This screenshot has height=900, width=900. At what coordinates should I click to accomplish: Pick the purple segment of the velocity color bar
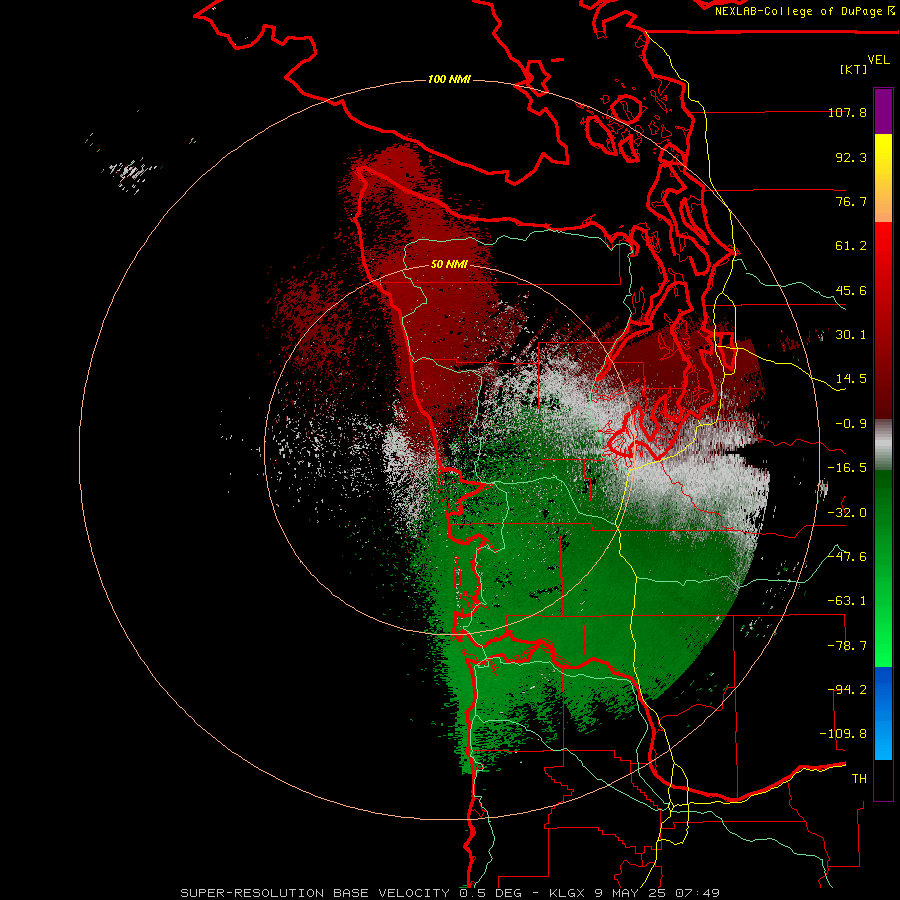[x=883, y=111]
